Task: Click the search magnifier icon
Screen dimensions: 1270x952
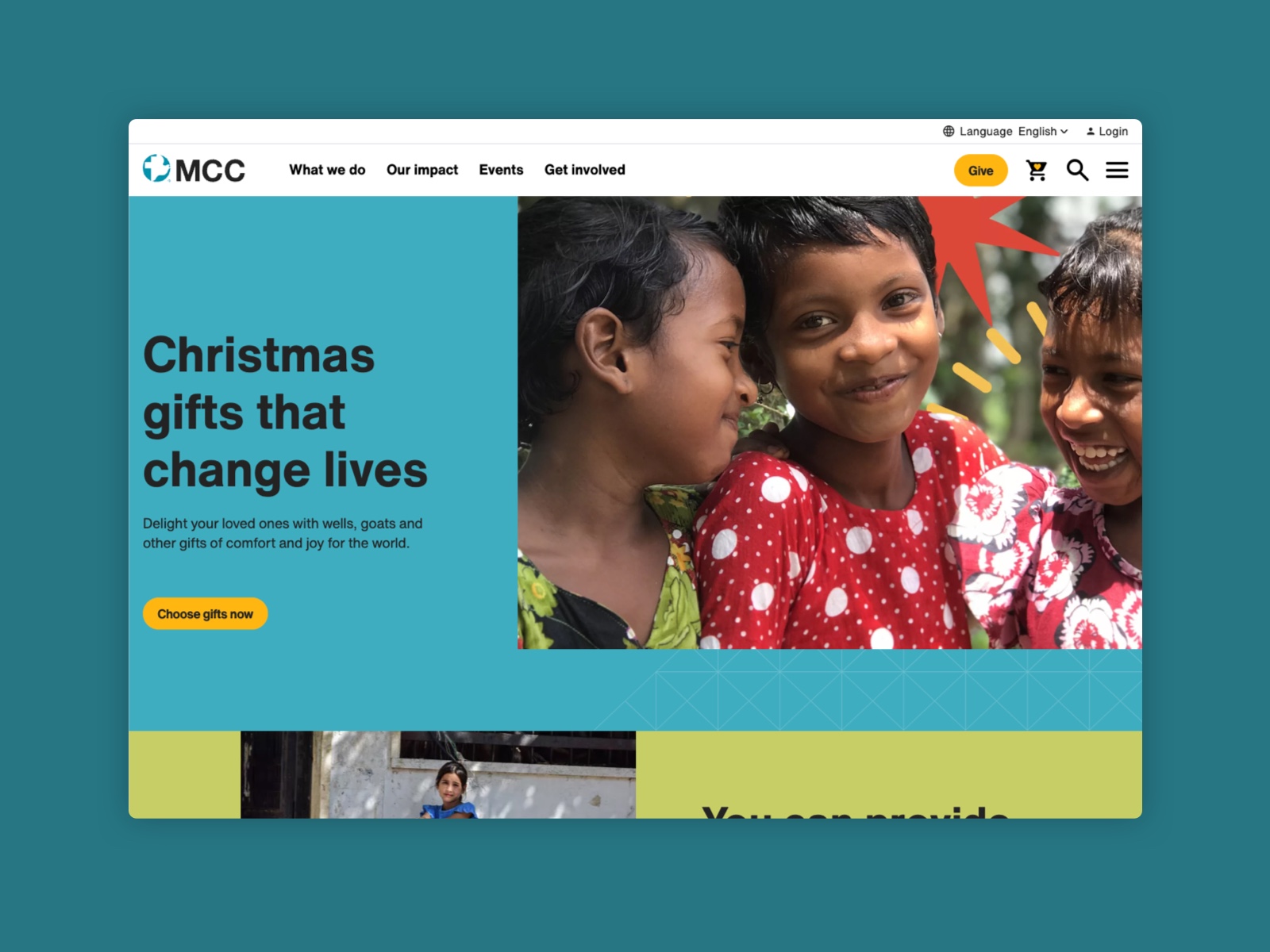Action: pyautogui.click(x=1077, y=170)
